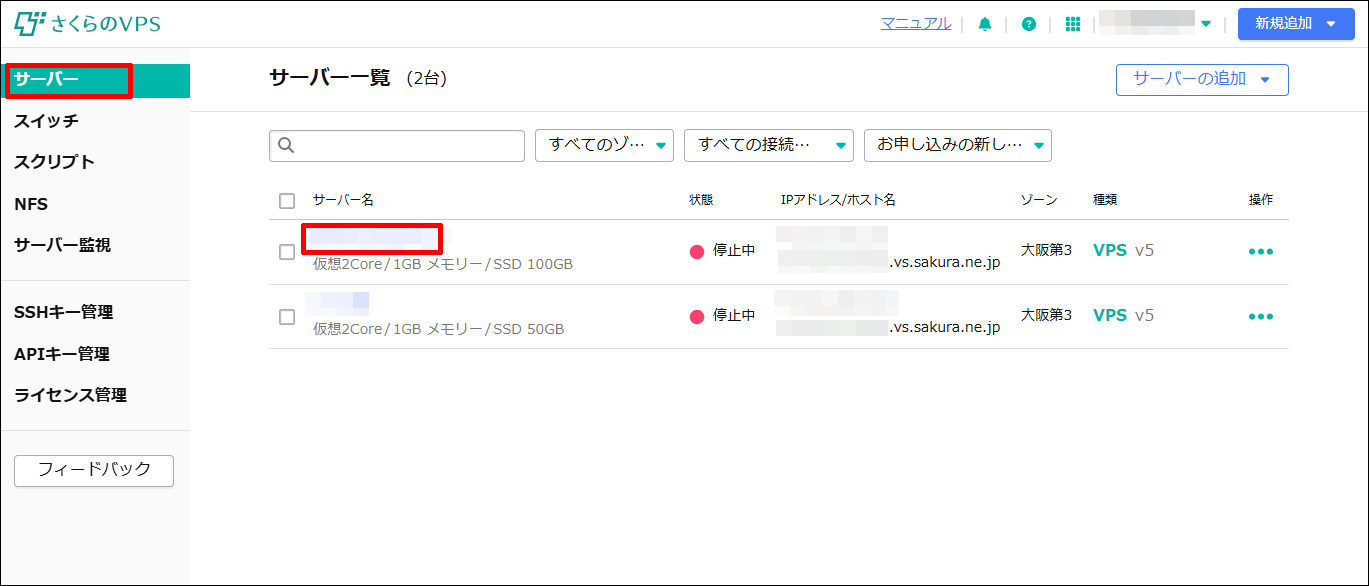Viewport: 1369px width, 586px height.
Task: Check the box for the SSD 50GB server
Action: coord(287,317)
